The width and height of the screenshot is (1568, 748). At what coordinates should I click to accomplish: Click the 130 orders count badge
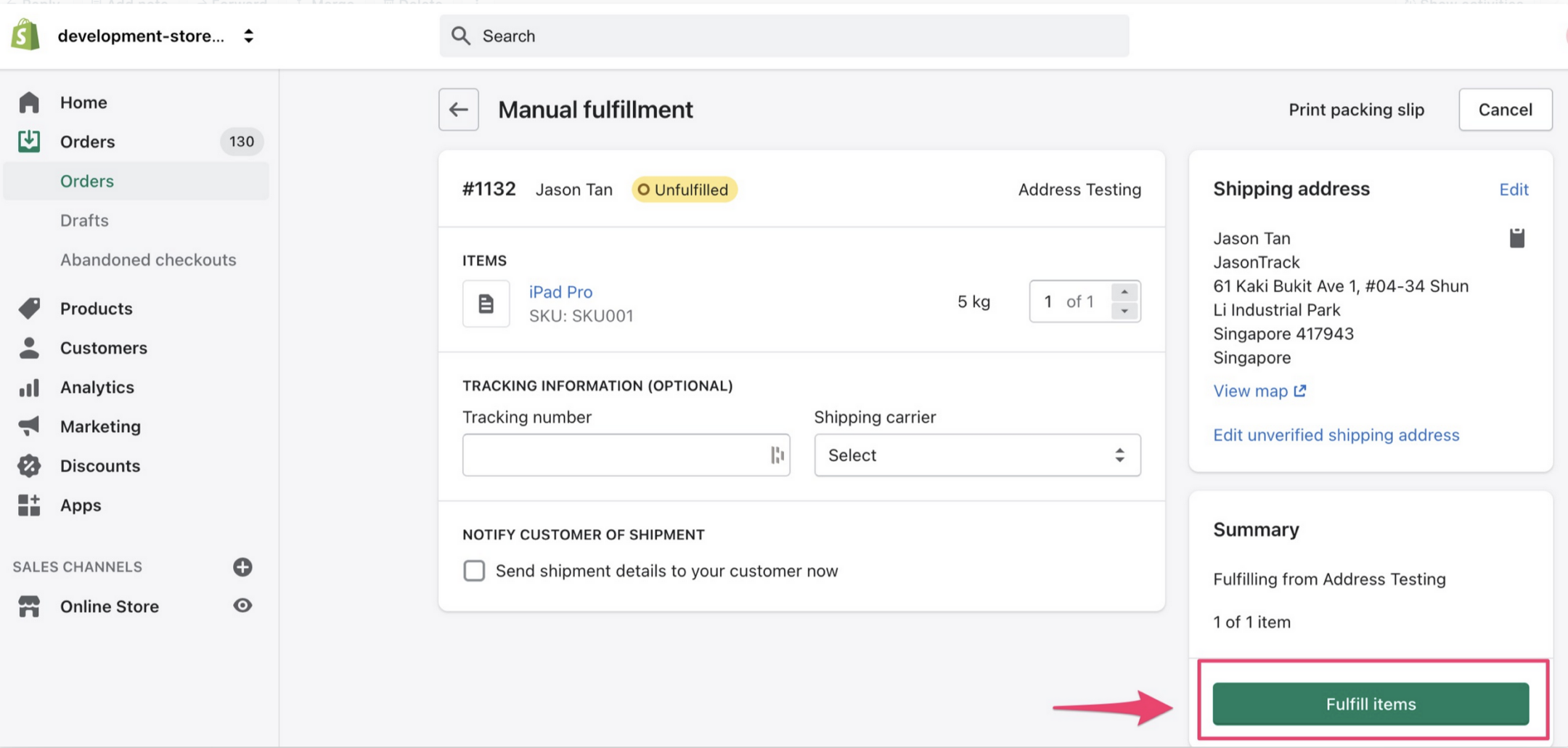coord(242,142)
